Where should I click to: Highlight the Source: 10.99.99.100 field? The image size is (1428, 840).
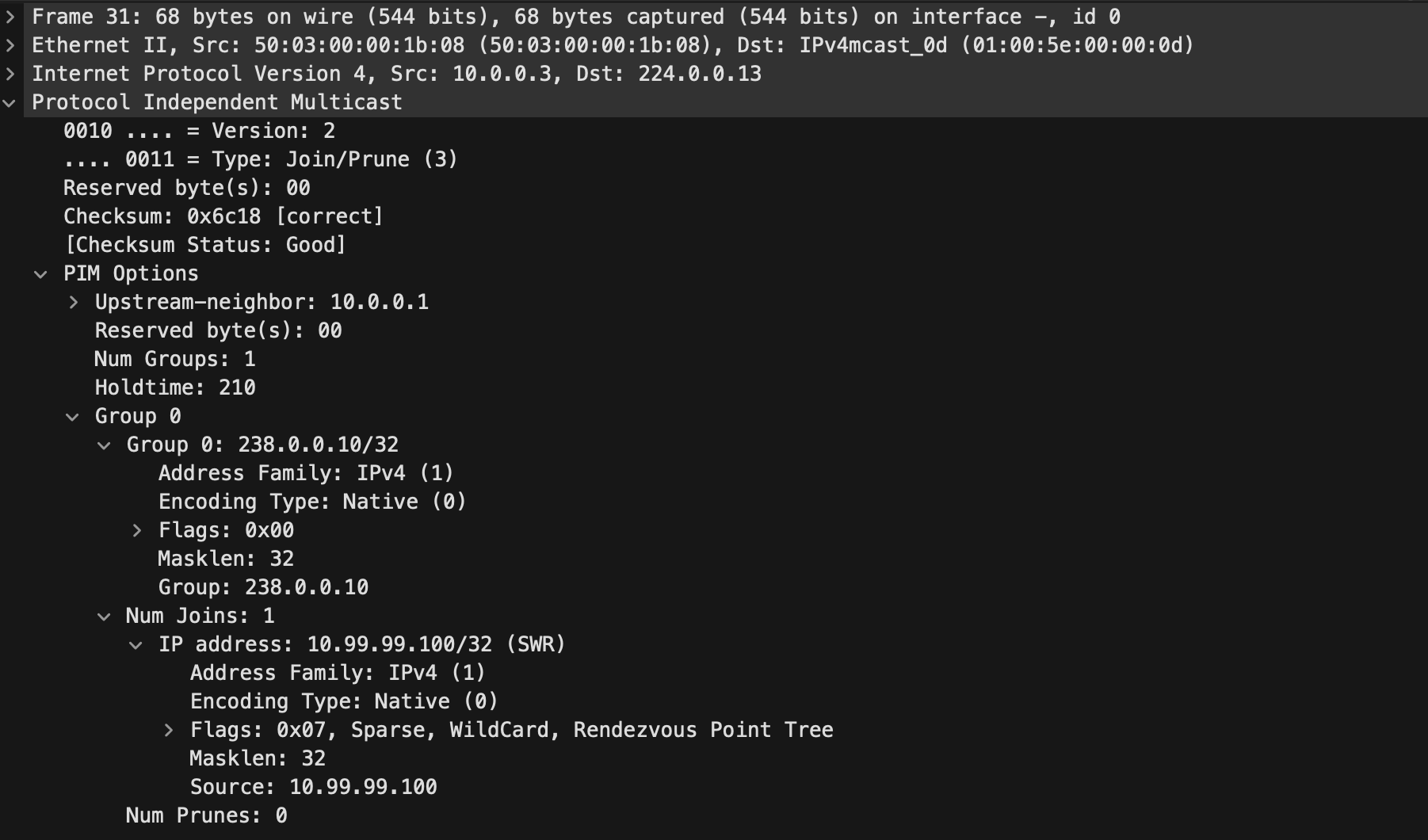pos(313,787)
